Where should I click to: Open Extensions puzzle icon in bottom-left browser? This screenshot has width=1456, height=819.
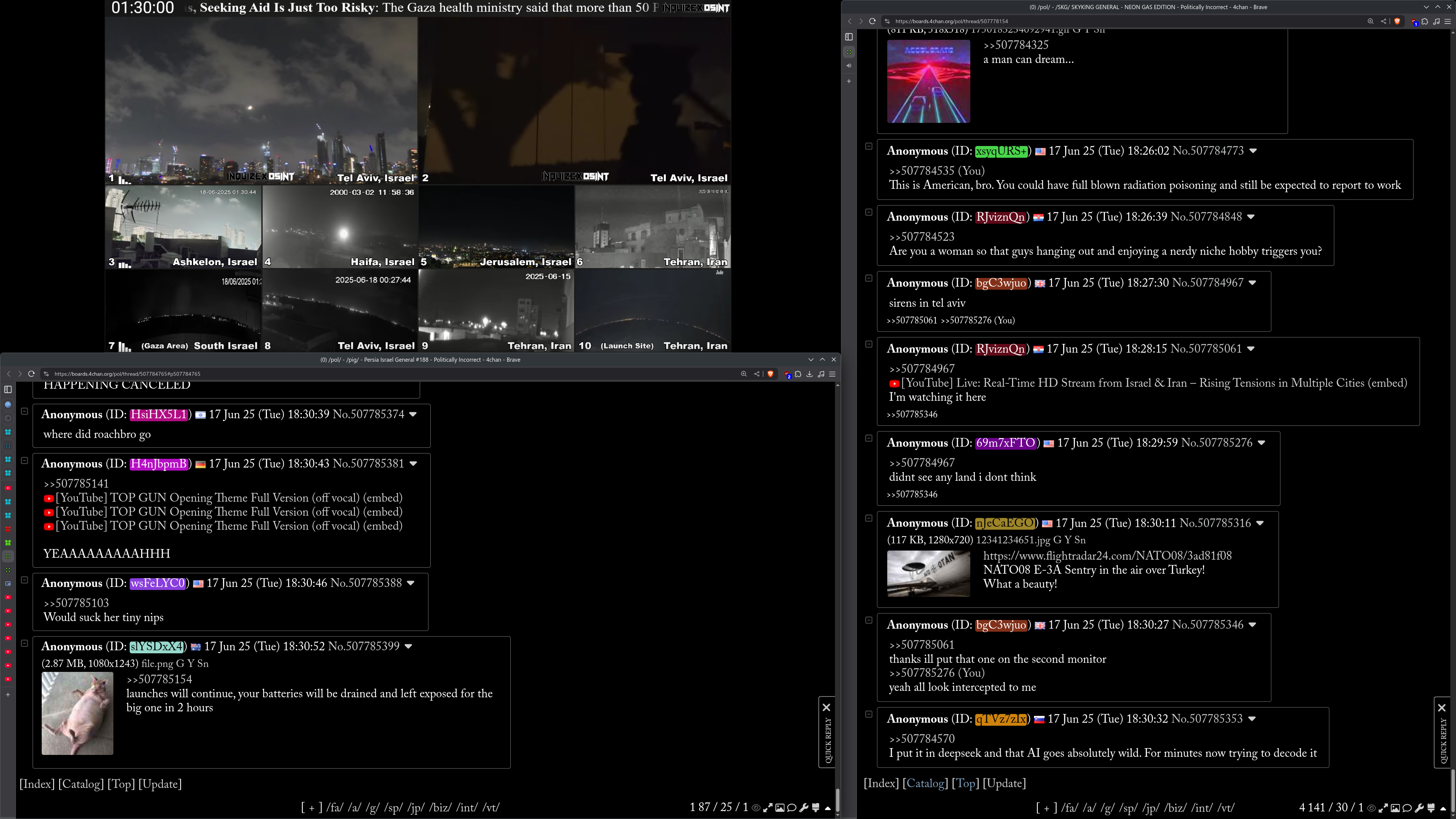pyautogui.click(x=798, y=373)
